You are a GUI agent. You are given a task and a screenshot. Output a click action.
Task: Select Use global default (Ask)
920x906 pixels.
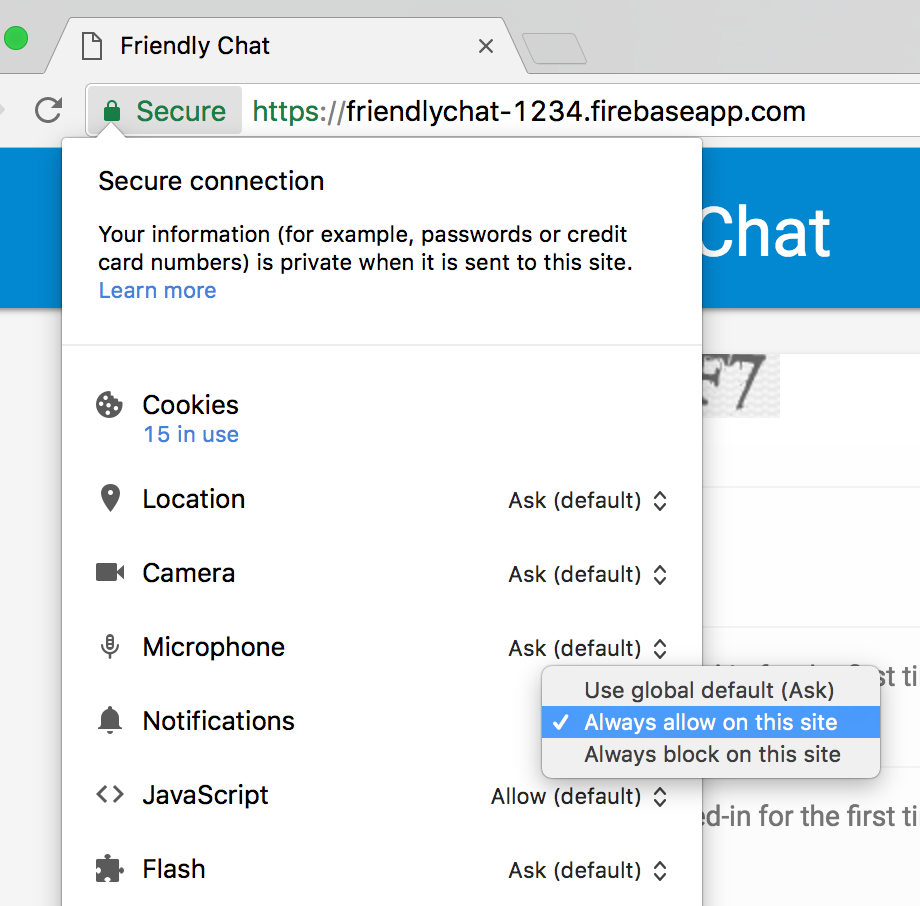(710, 689)
